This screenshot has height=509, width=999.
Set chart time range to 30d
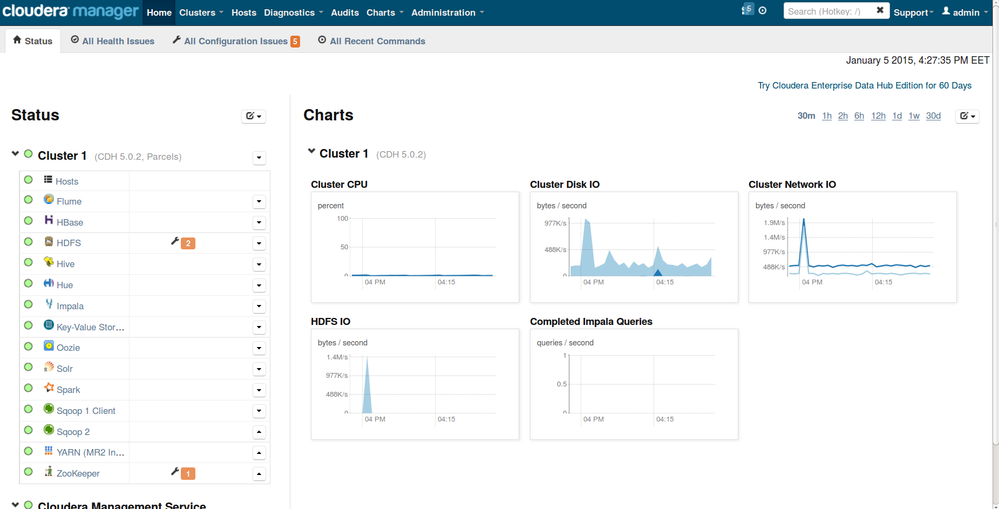tap(933, 116)
